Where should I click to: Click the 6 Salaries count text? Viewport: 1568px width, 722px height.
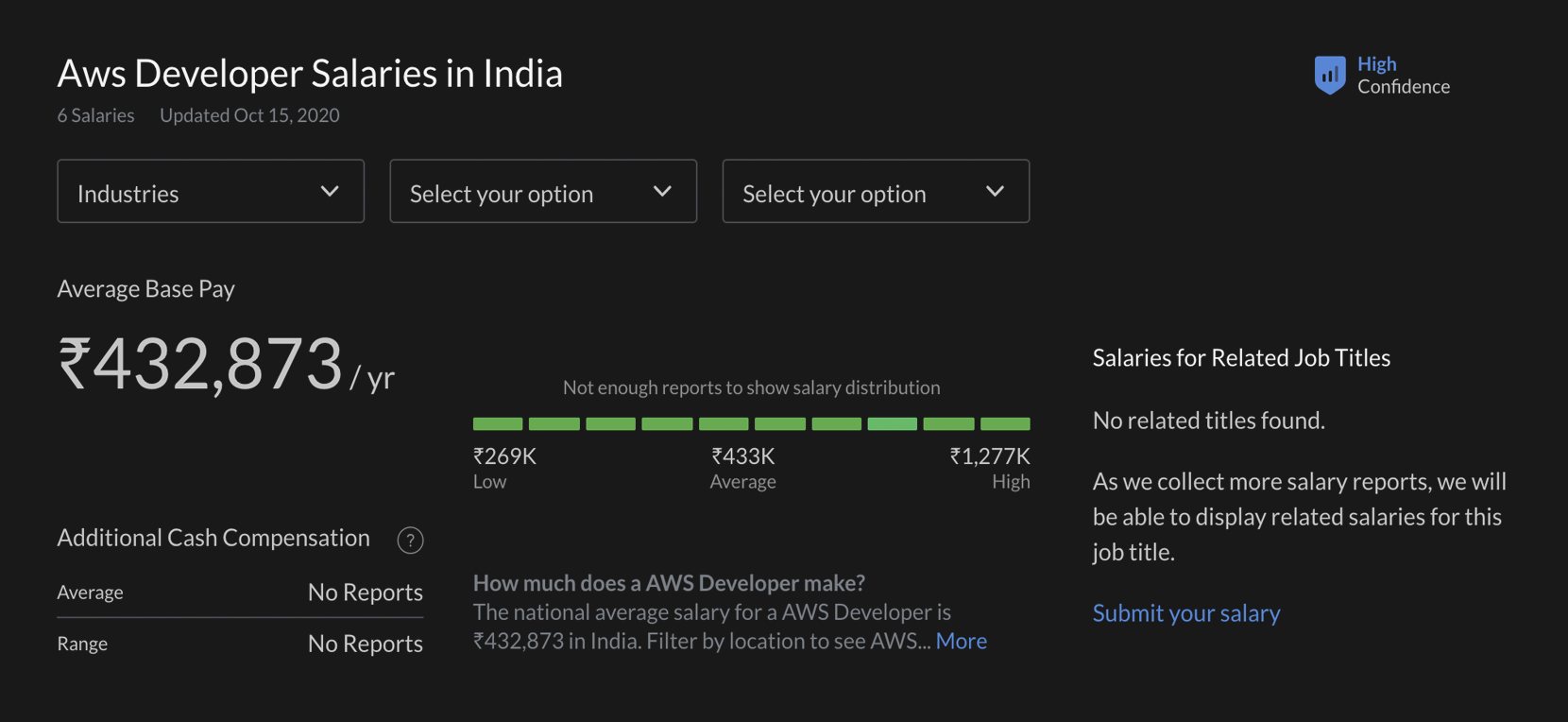click(x=95, y=115)
